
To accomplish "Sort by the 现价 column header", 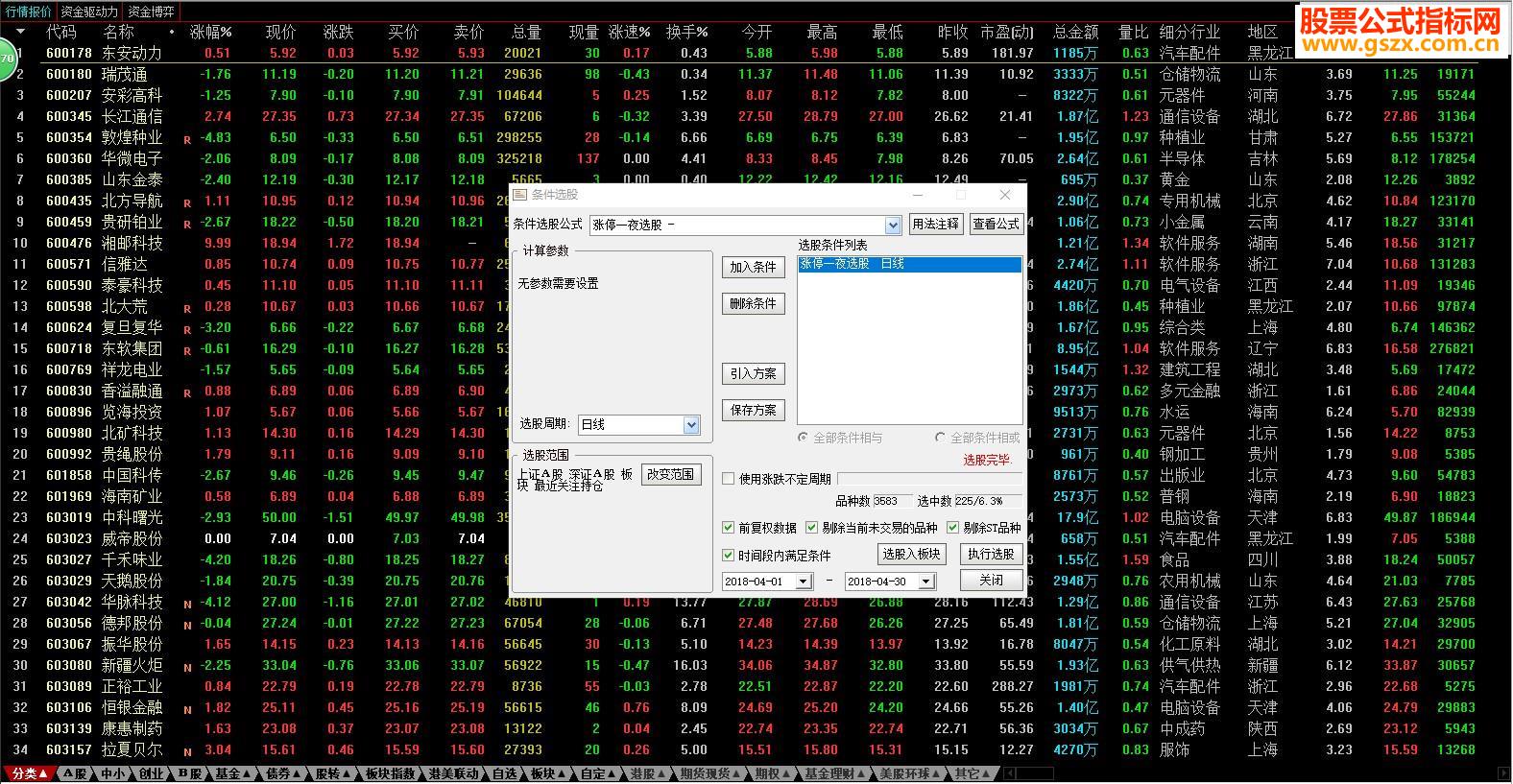I will (281, 32).
